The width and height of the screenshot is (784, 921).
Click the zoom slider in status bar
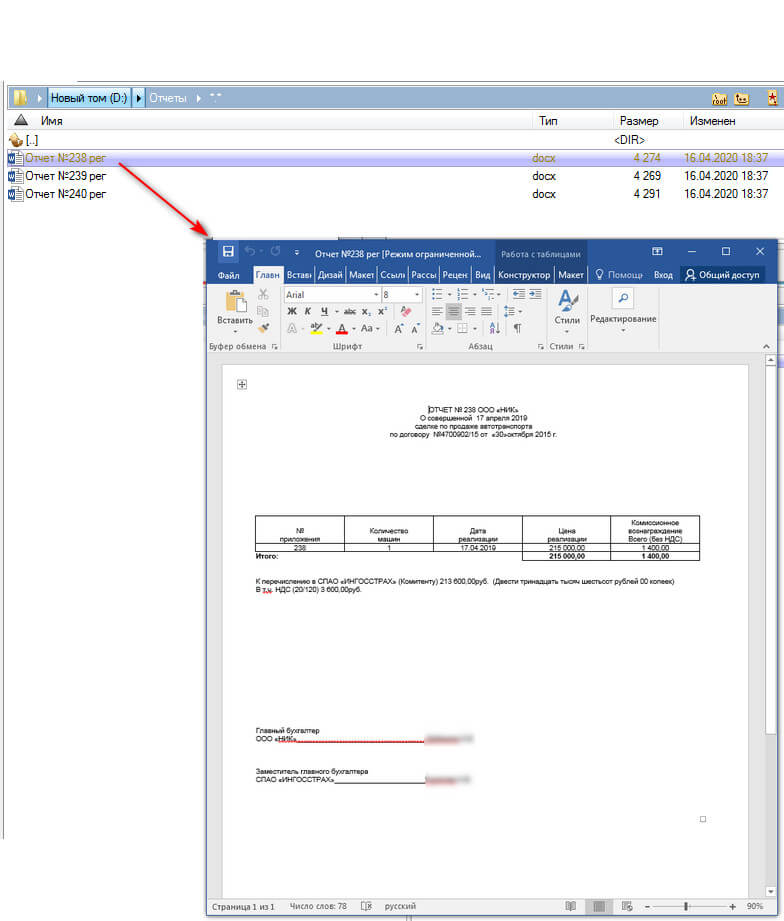point(686,906)
